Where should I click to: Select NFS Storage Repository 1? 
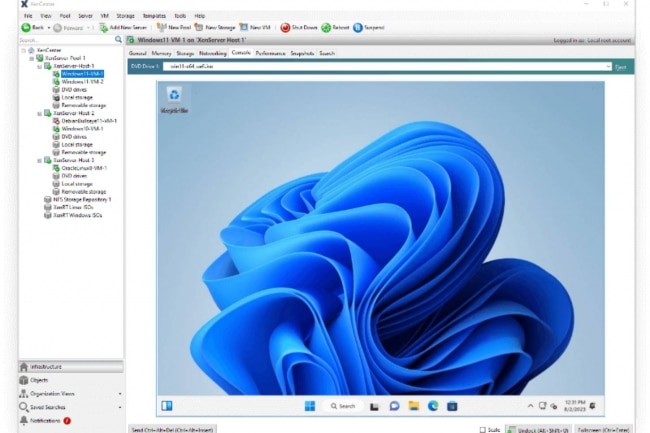(x=82, y=200)
